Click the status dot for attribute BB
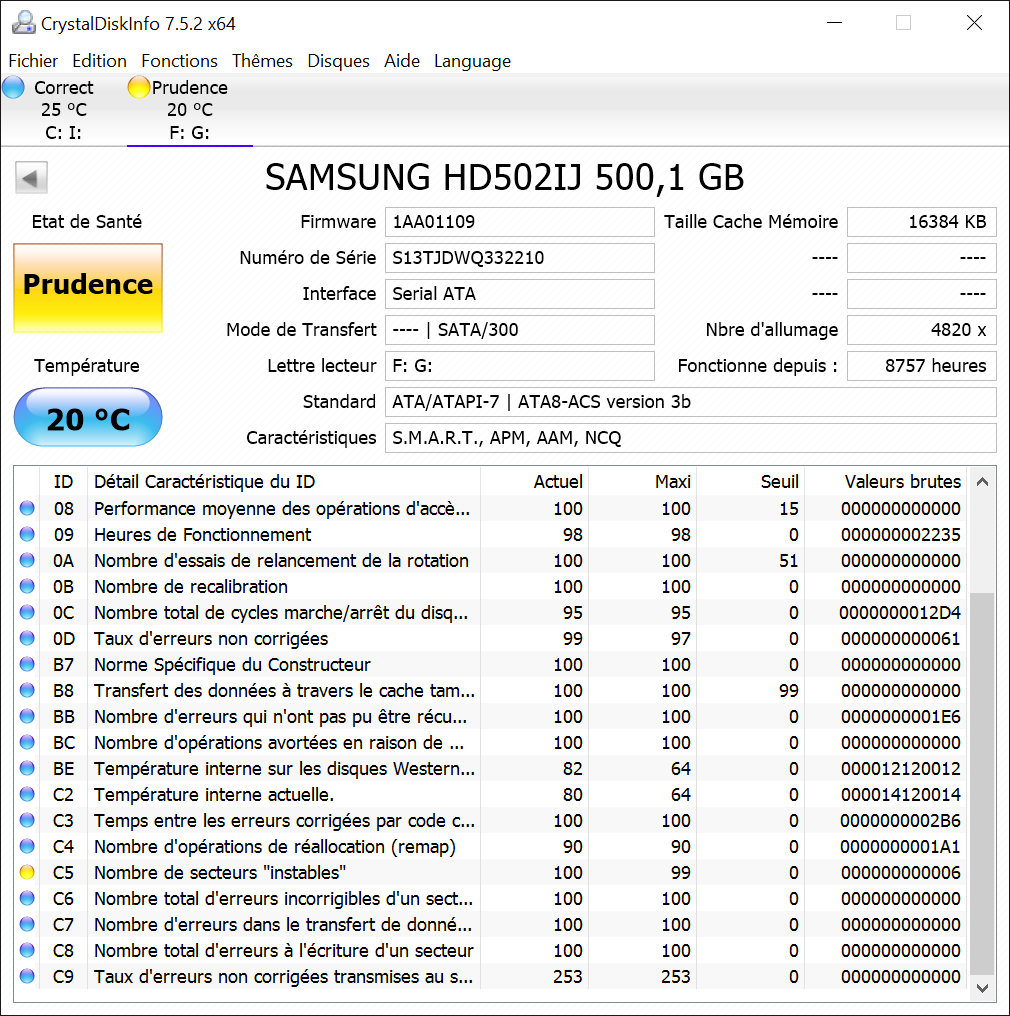1010x1016 pixels. (x=27, y=717)
